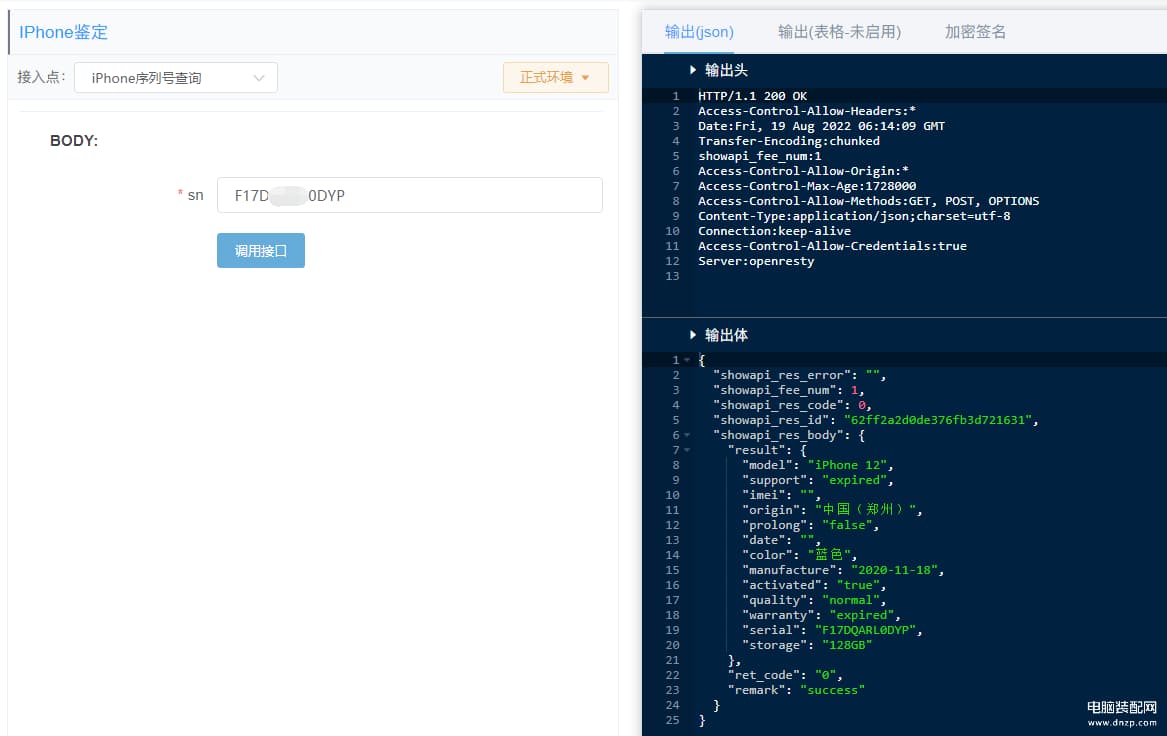
Task: Click the 调用接口 button
Action: click(260, 251)
